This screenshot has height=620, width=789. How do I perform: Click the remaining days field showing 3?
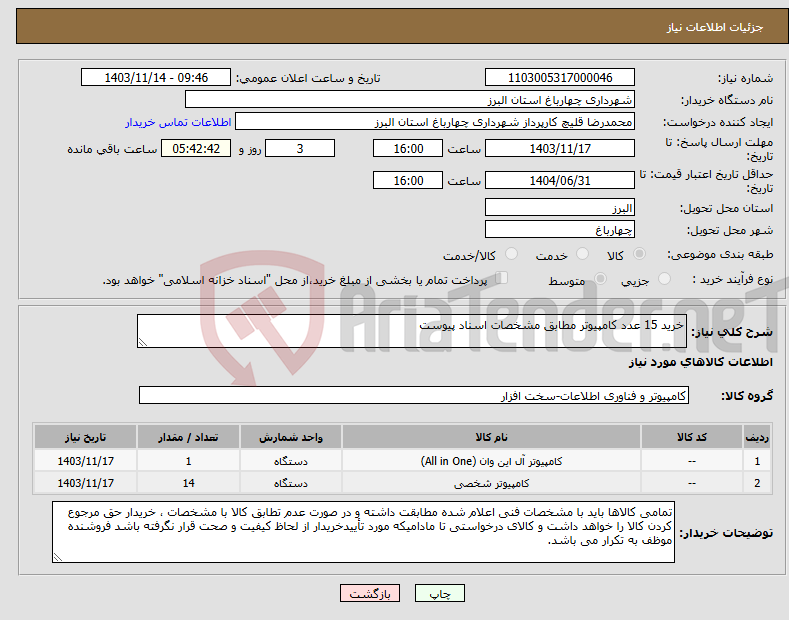(300, 148)
